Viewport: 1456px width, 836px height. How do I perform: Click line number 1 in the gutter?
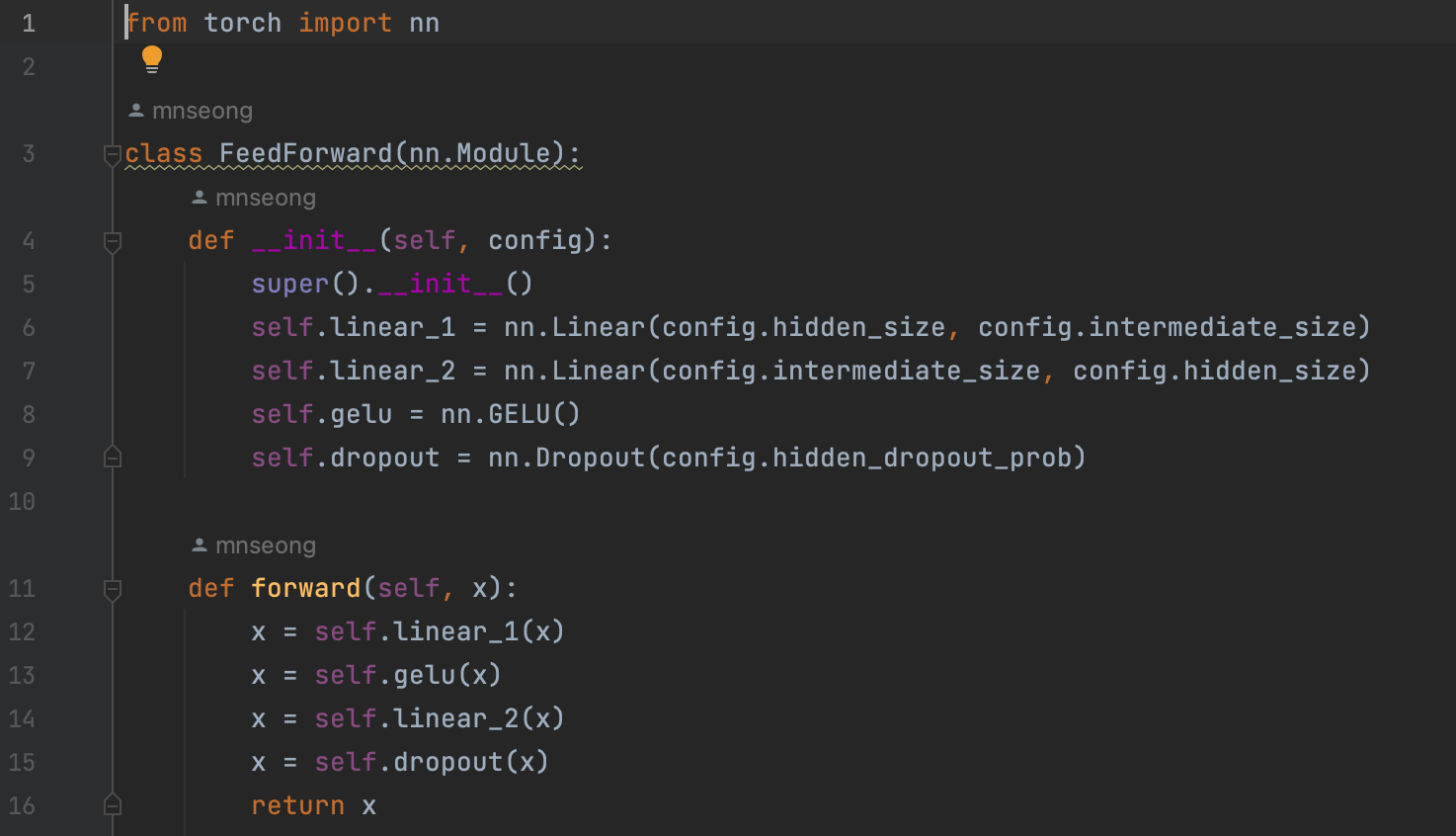click(x=29, y=23)
